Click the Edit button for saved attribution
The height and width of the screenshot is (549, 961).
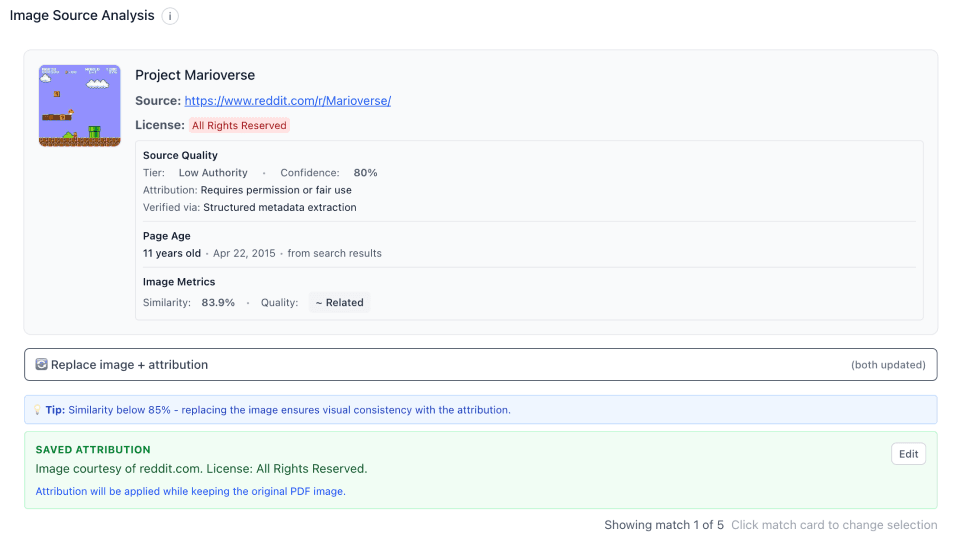[x=908, y=454]
